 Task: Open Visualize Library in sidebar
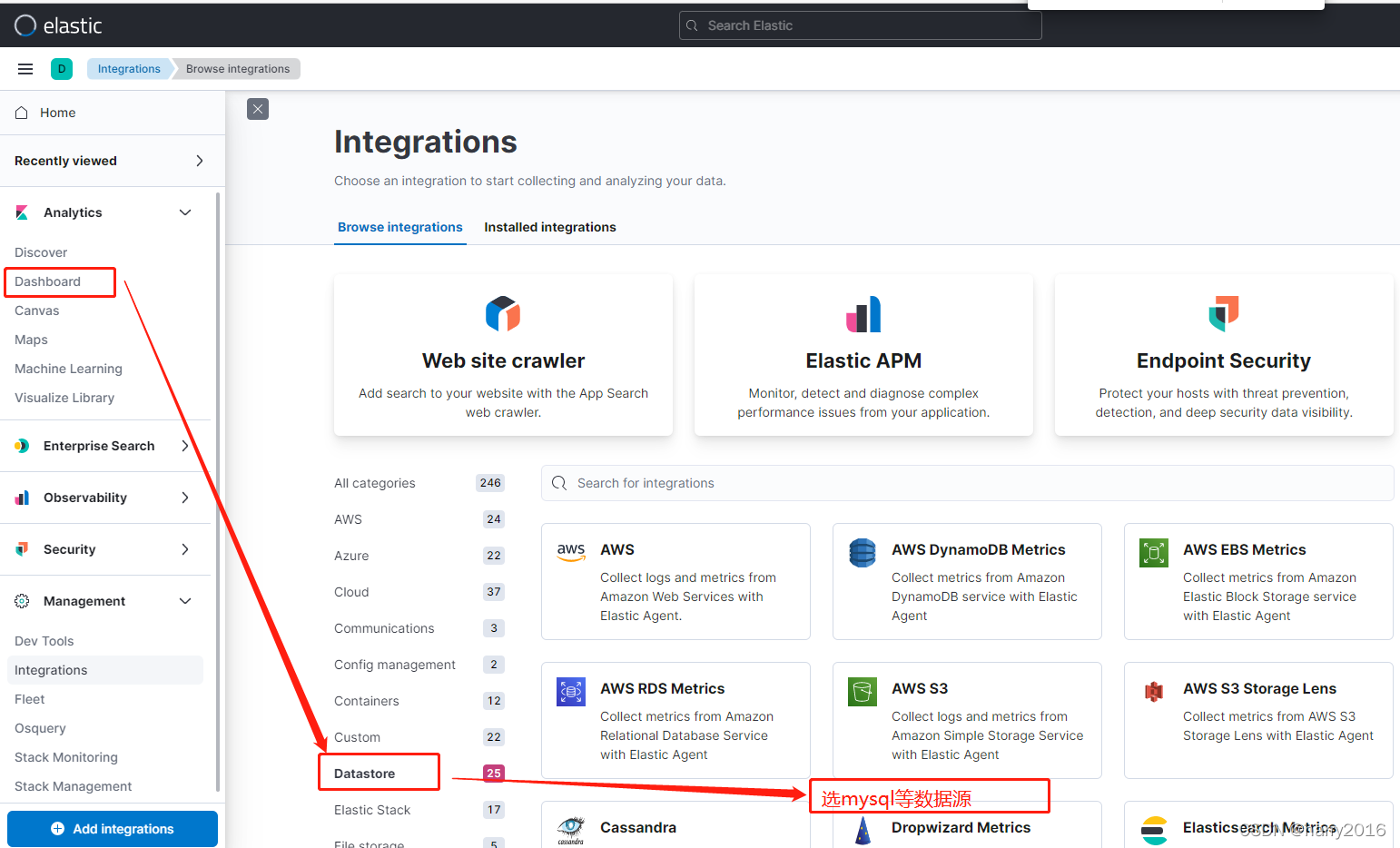click(x=64, y=398)
